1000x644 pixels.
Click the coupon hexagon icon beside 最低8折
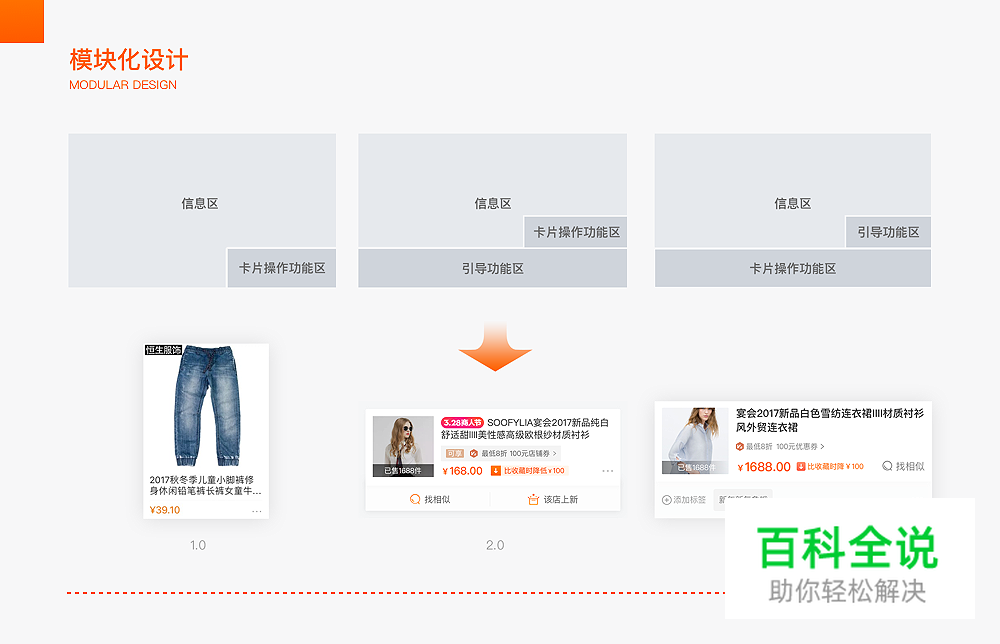(x=473, y=453)
